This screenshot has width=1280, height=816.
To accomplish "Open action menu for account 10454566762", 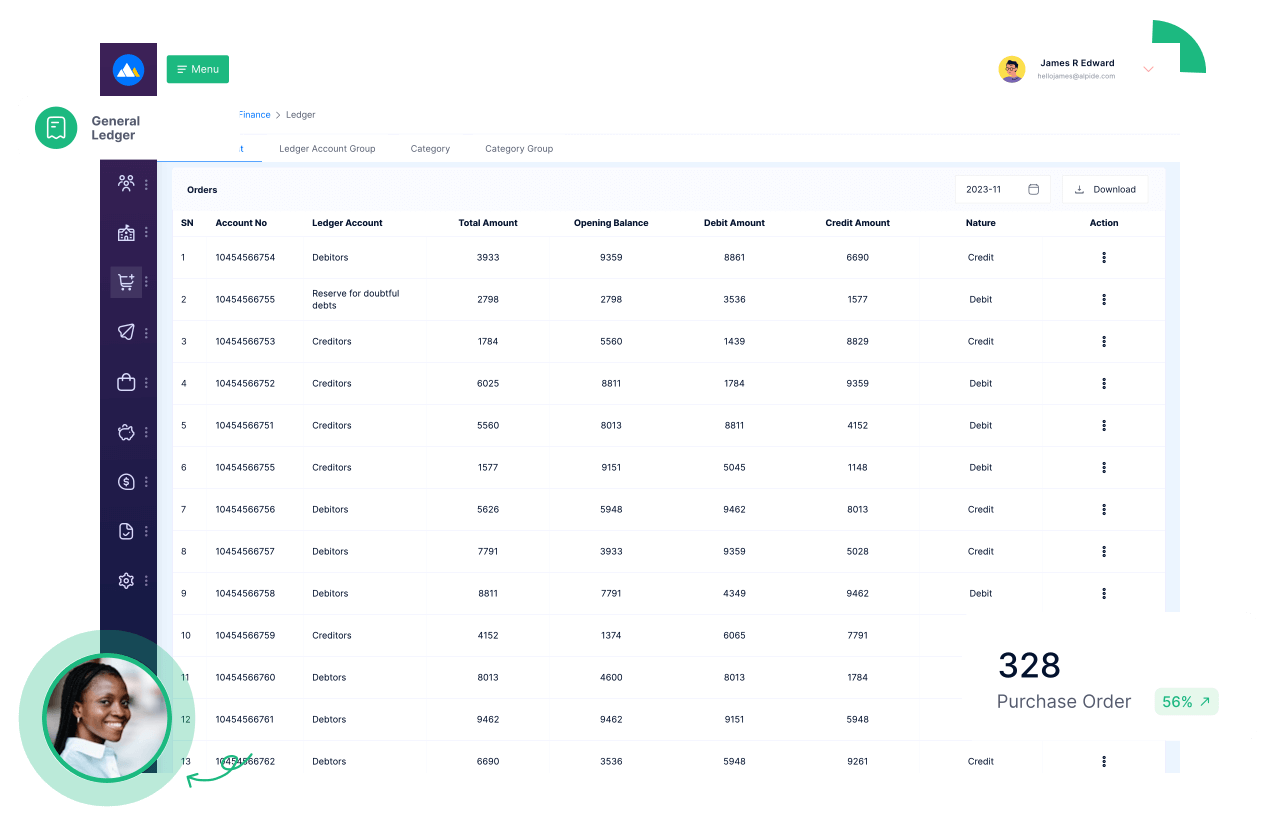I will 1104,761.
